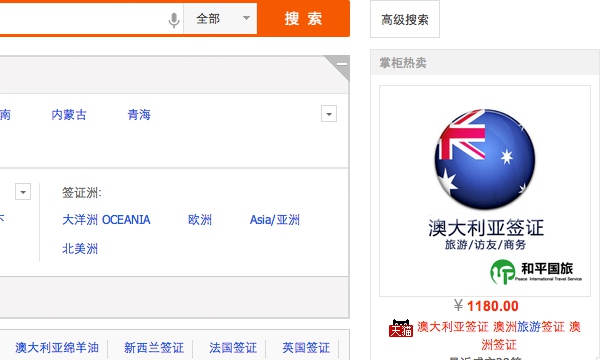
Task: Click the orange 搜索 button
Action: (x=303, y=18)
